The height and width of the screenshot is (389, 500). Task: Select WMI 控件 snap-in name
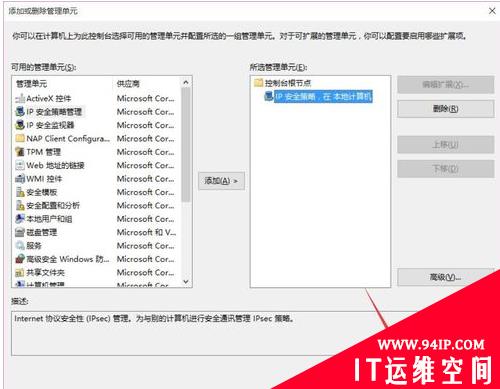(44, 179)
